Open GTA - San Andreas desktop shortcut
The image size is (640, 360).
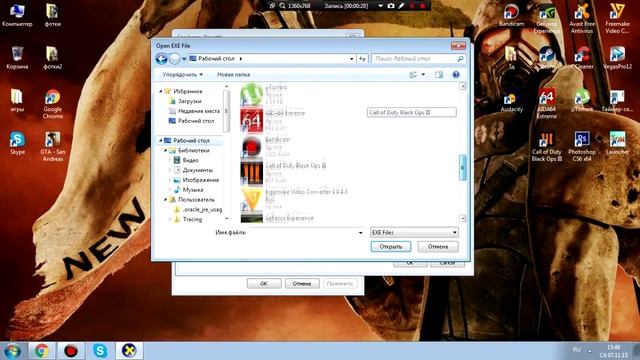(53, 146)
